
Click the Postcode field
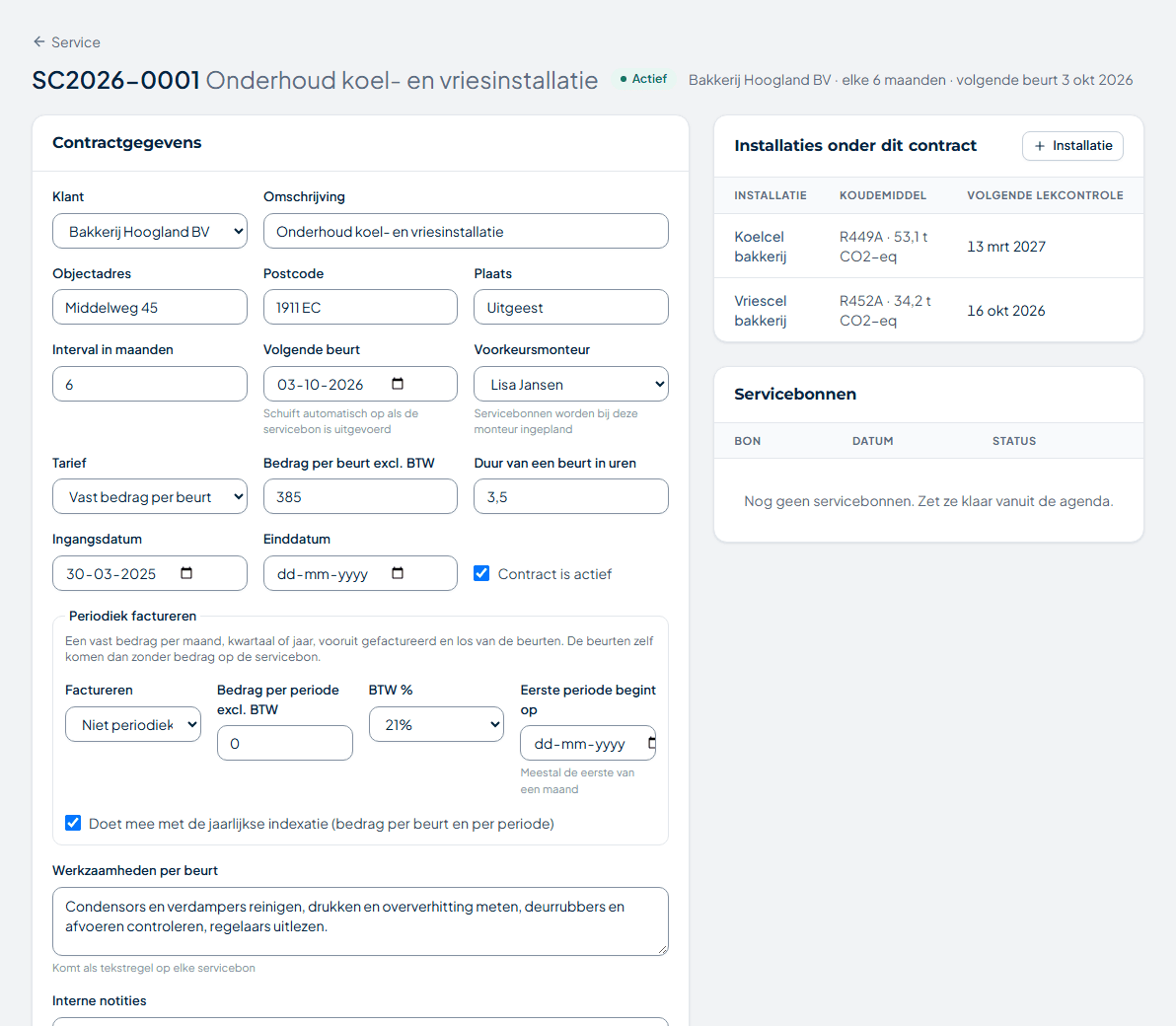[360, 308]
